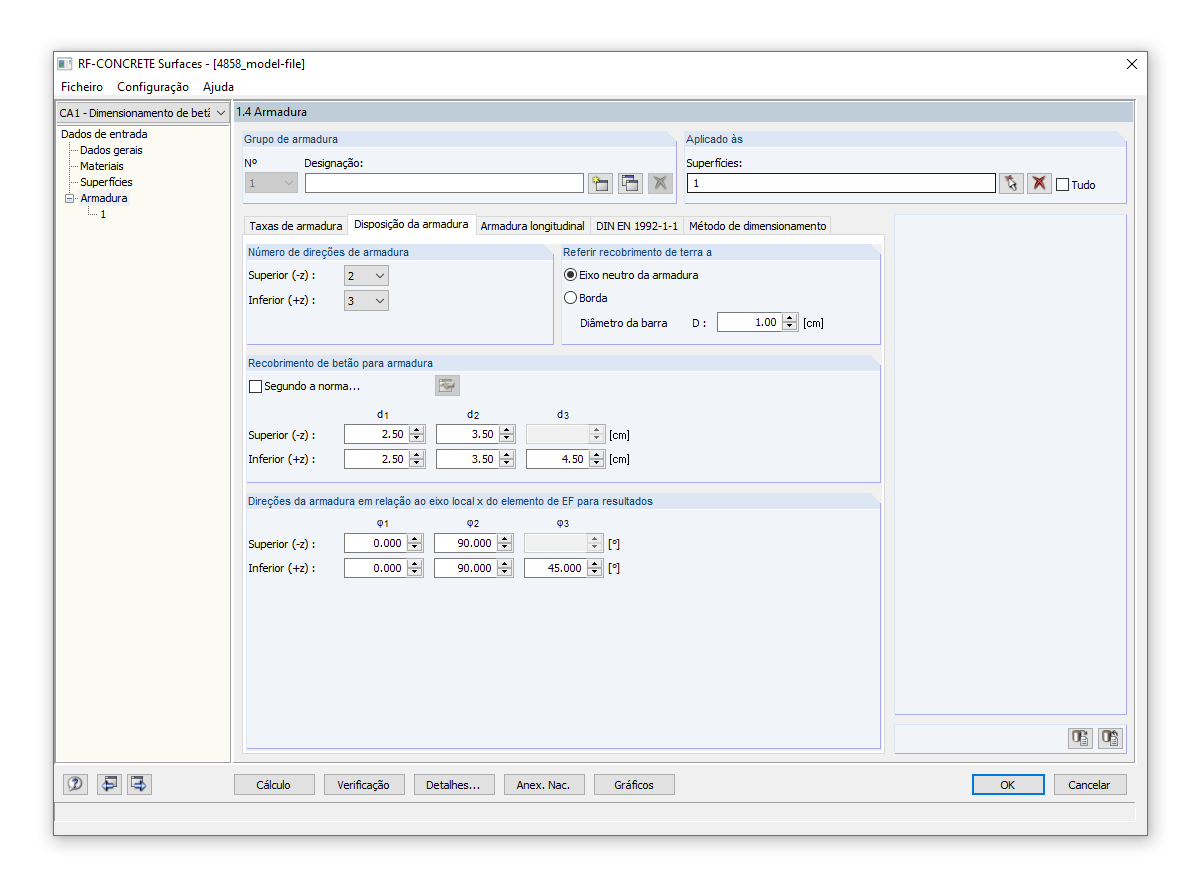This screenshot has width=1198, height=872.
Task: Click RF-CONCRETE Surfaces title bar icon
Action: [65, 64]
